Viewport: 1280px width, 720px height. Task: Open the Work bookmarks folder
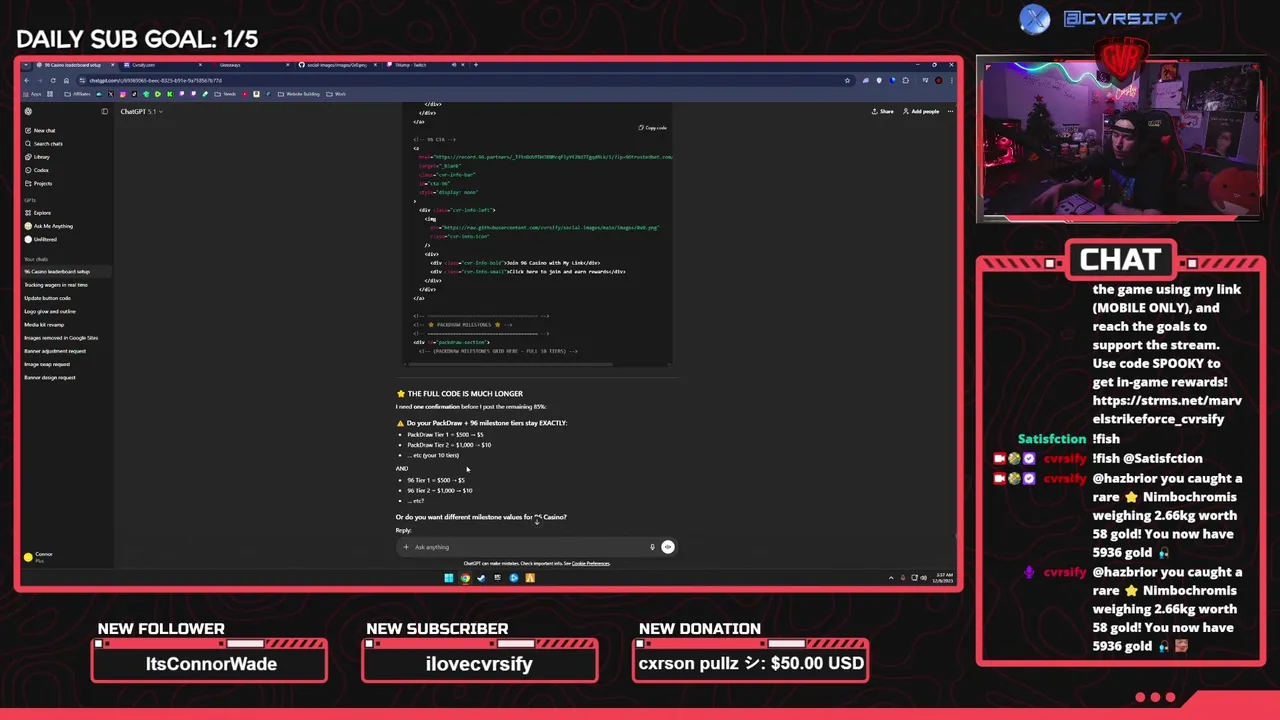tap(337, 94)
